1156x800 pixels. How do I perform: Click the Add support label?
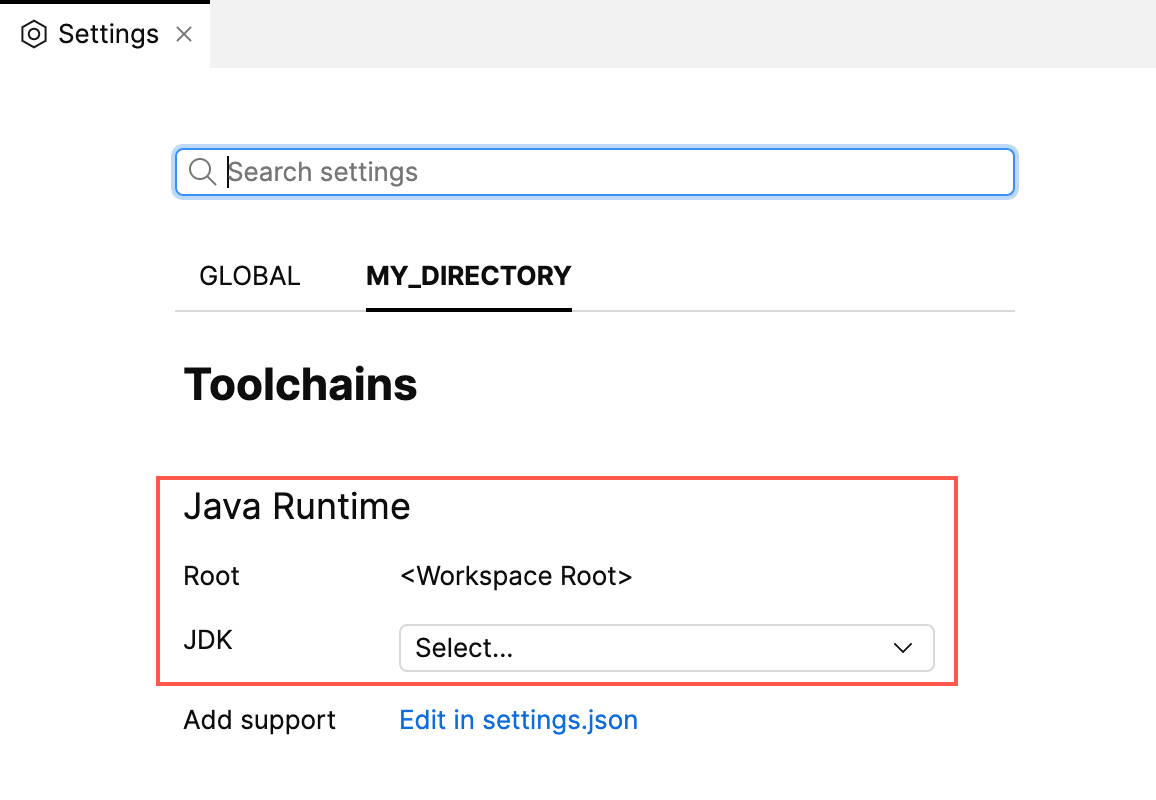pos(259,720)
